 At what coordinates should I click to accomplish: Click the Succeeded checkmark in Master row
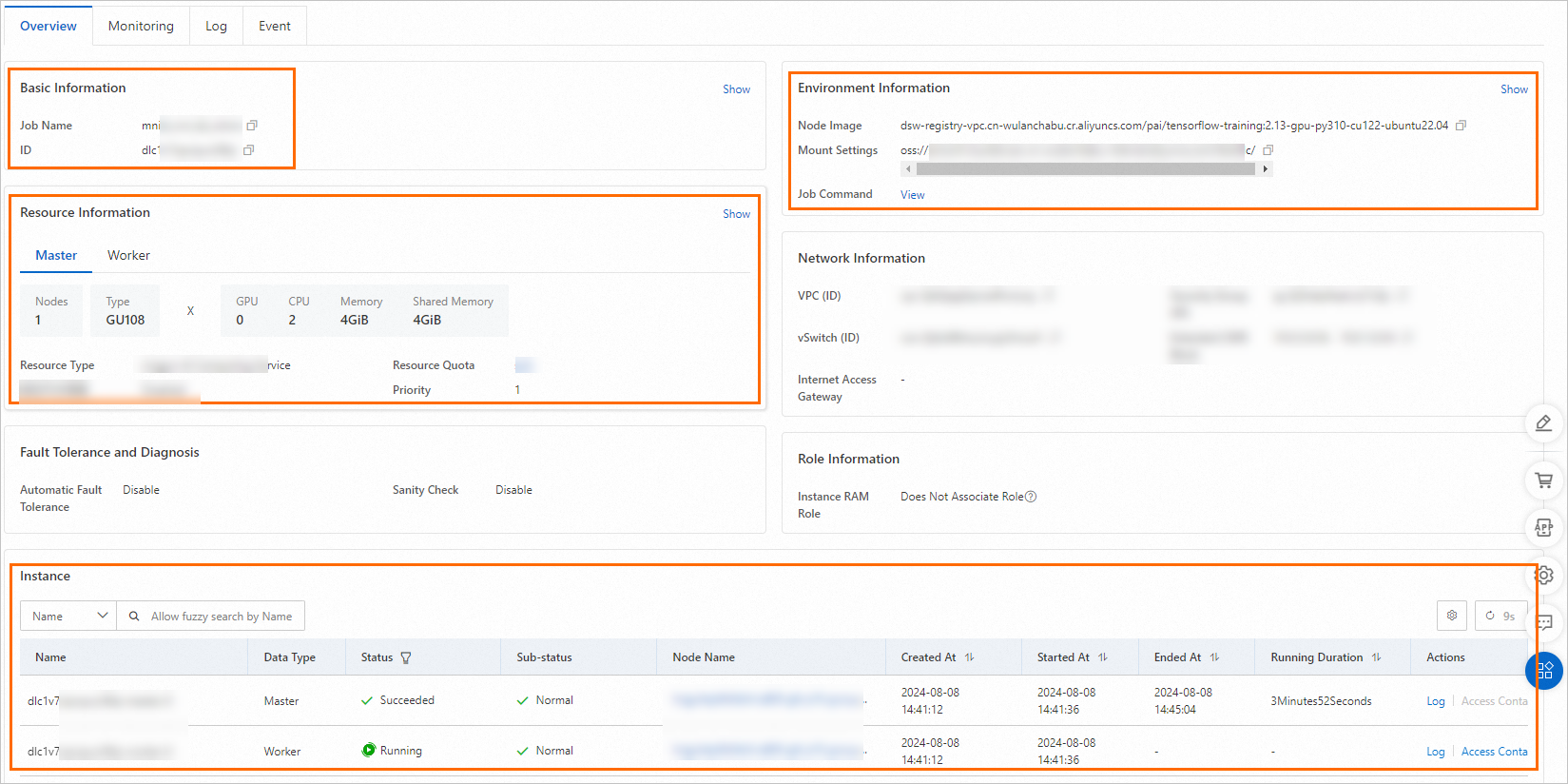coord(367,700)
